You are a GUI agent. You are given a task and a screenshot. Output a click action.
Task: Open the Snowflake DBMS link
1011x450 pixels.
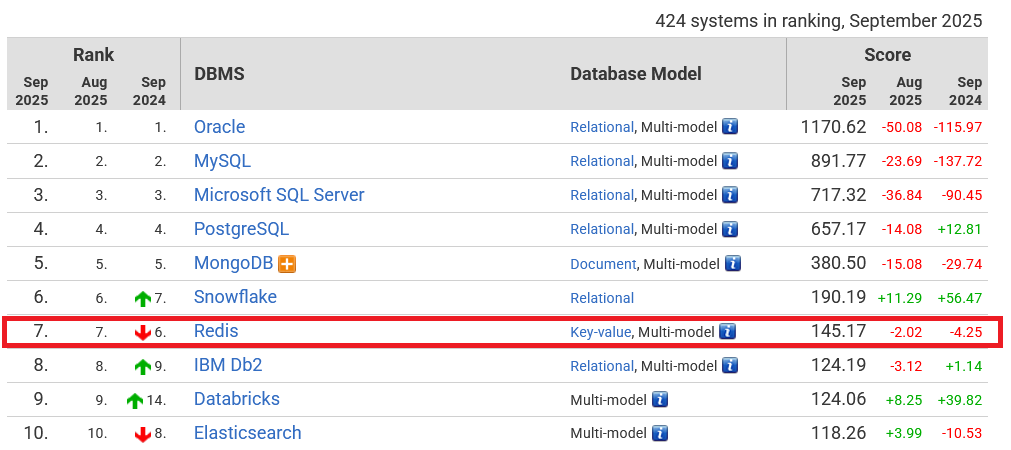point(235,297)
